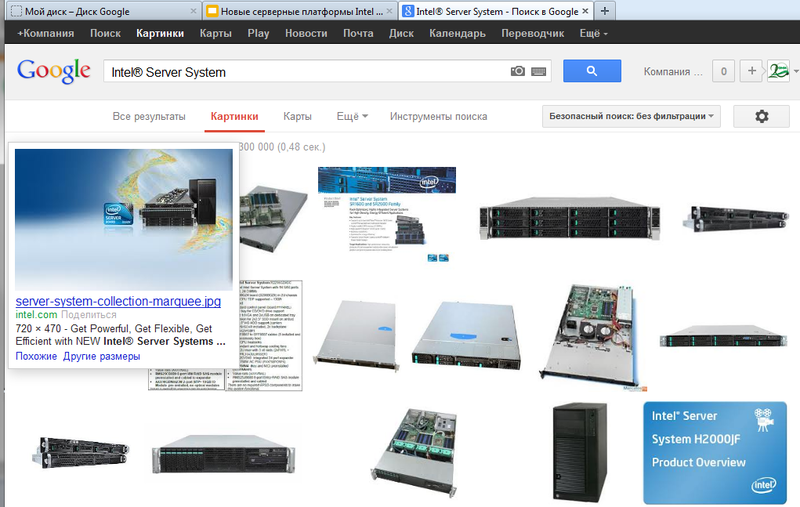Image resolution: width=800 pixels, height=507 pixels.
Task: Open Переводчик in the black bar
Action: [533, 34]
